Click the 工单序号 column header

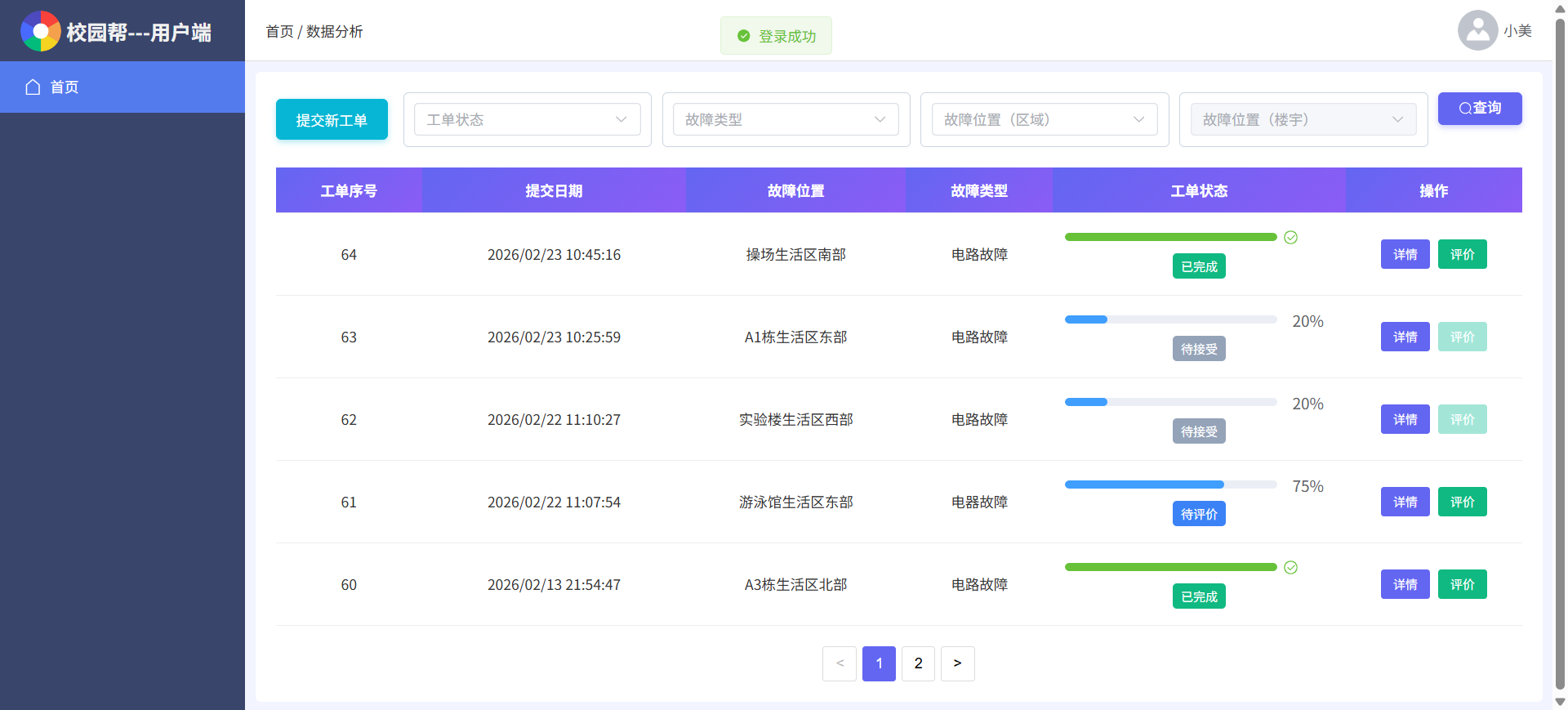[349, 190]
